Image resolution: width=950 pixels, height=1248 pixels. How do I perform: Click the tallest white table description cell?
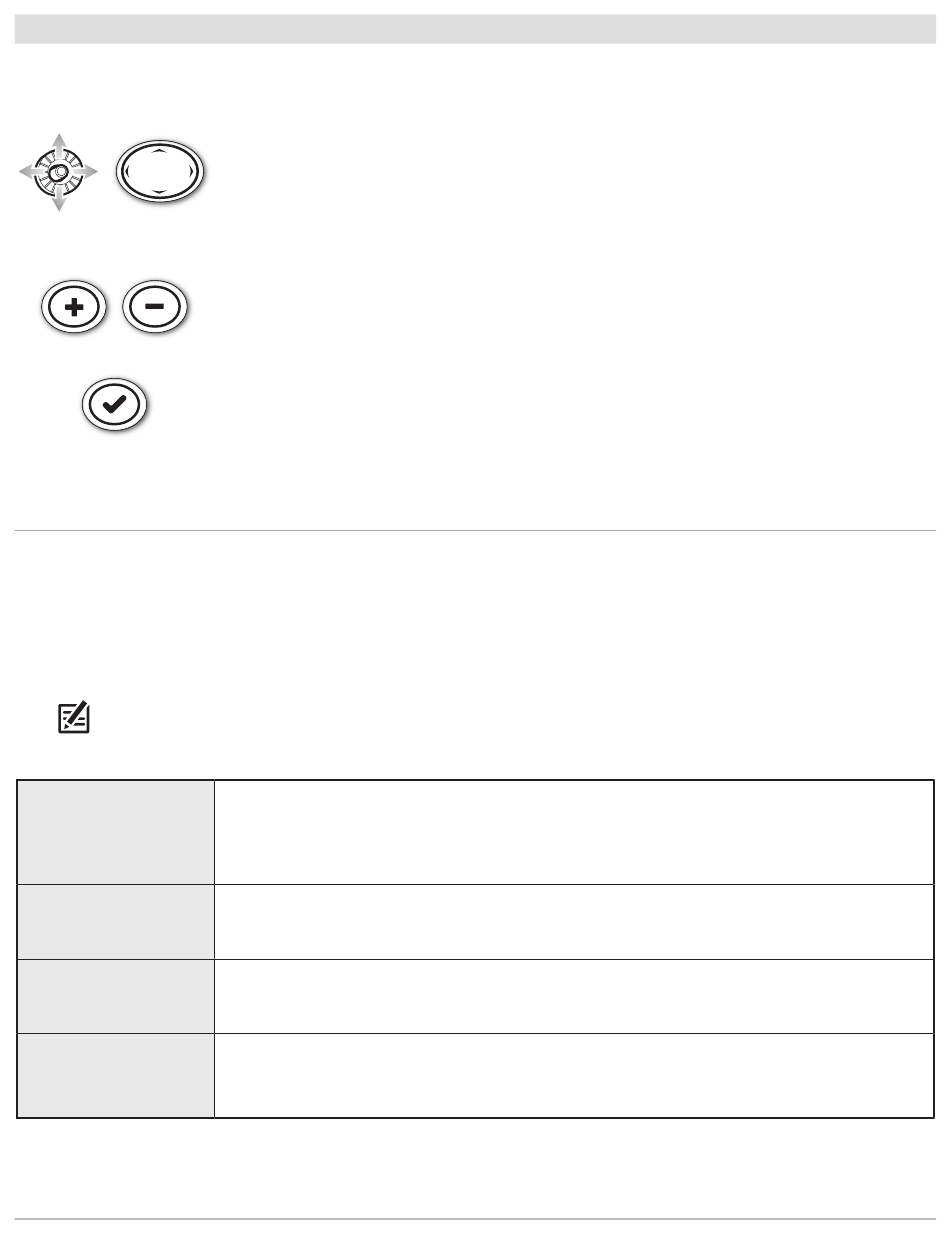click(574, 832)
